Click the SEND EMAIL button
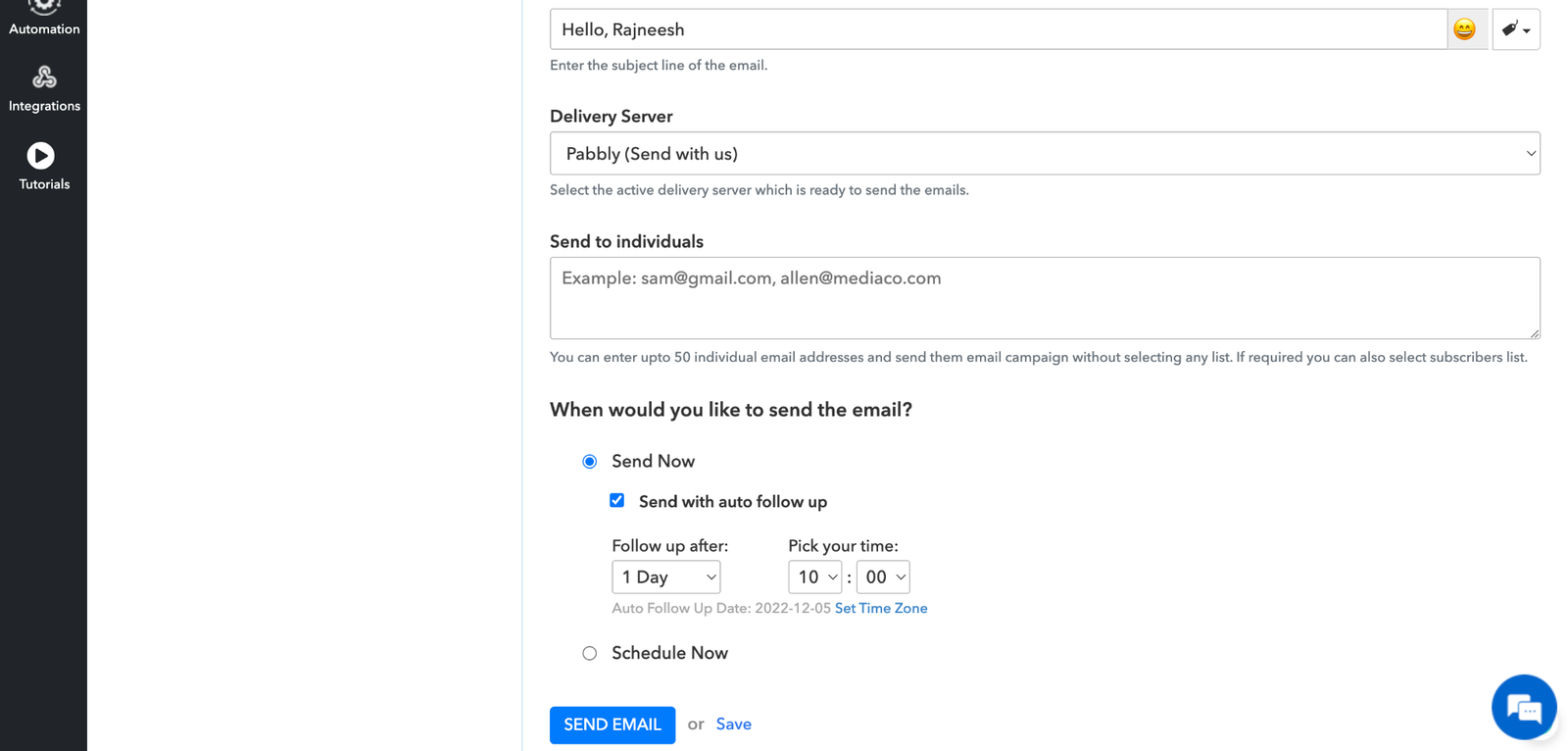The height and width of the screenshot is (751, 1568). pos(612,726)
